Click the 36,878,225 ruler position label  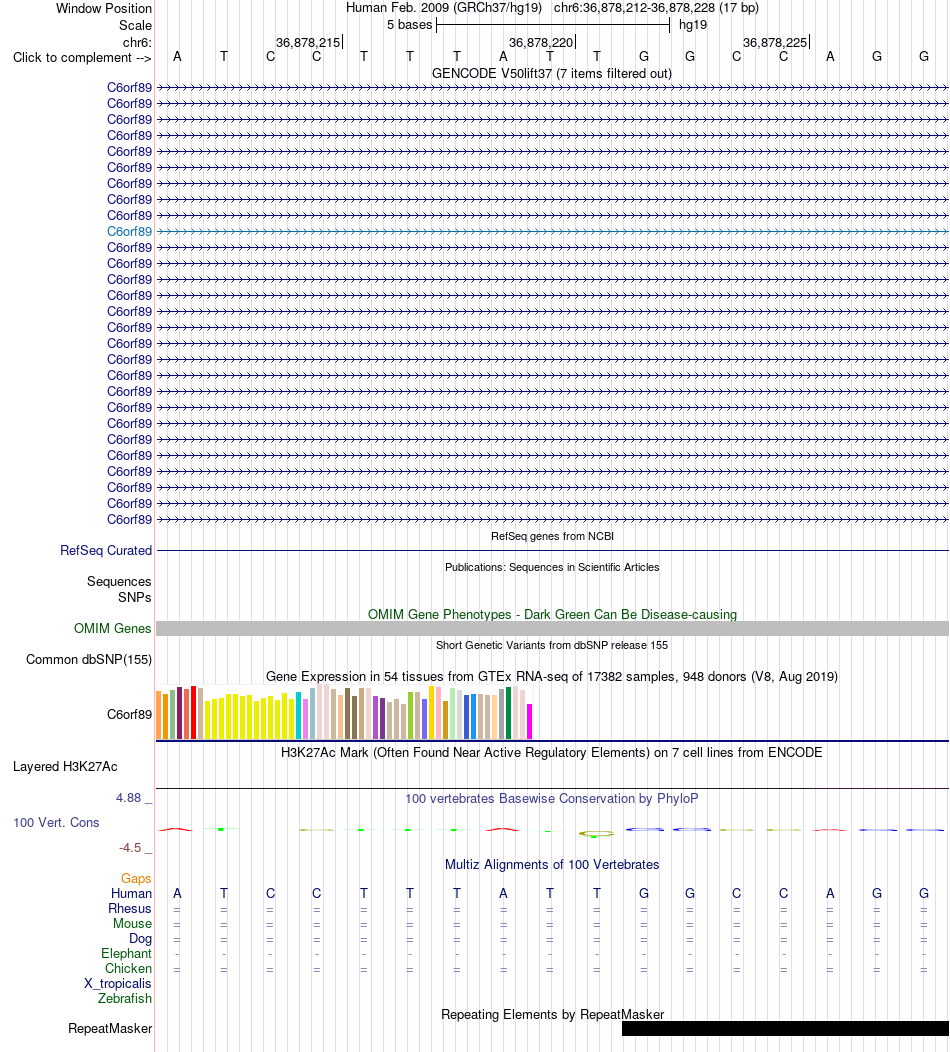775,42
